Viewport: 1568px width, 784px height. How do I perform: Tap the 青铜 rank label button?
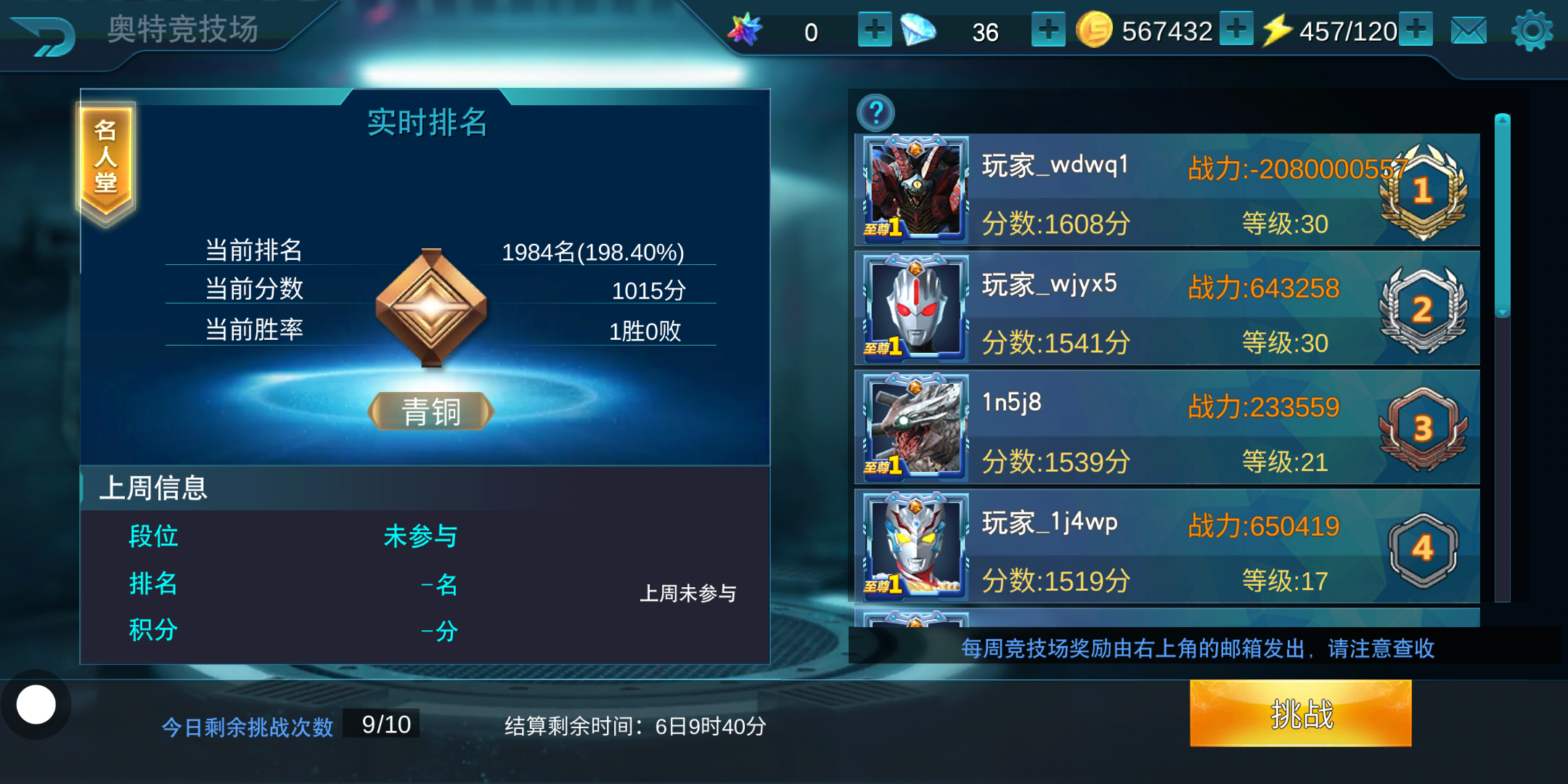tap(431, 412)
